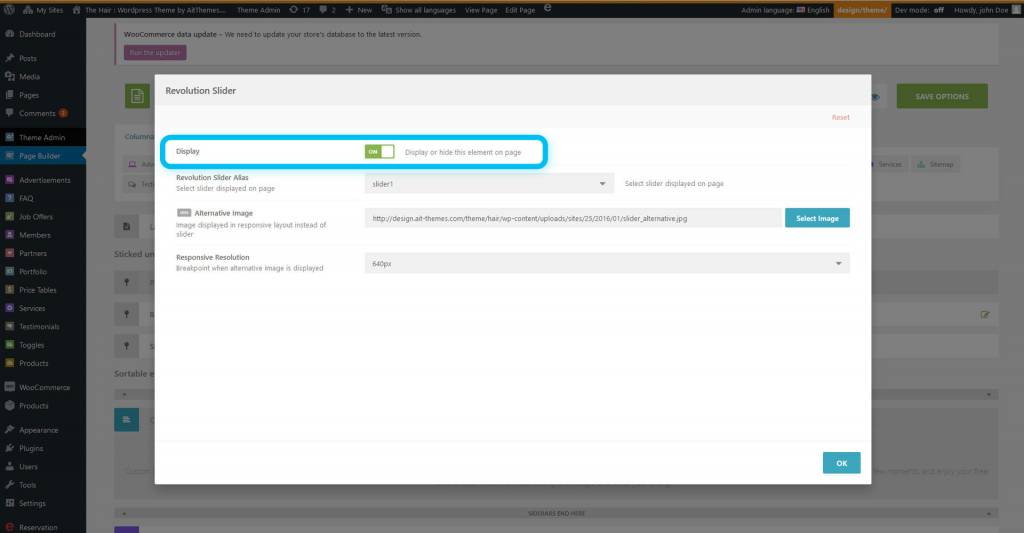Open Reservation in the sidebar
This screenshot has height=533, width=1024.
38,527
